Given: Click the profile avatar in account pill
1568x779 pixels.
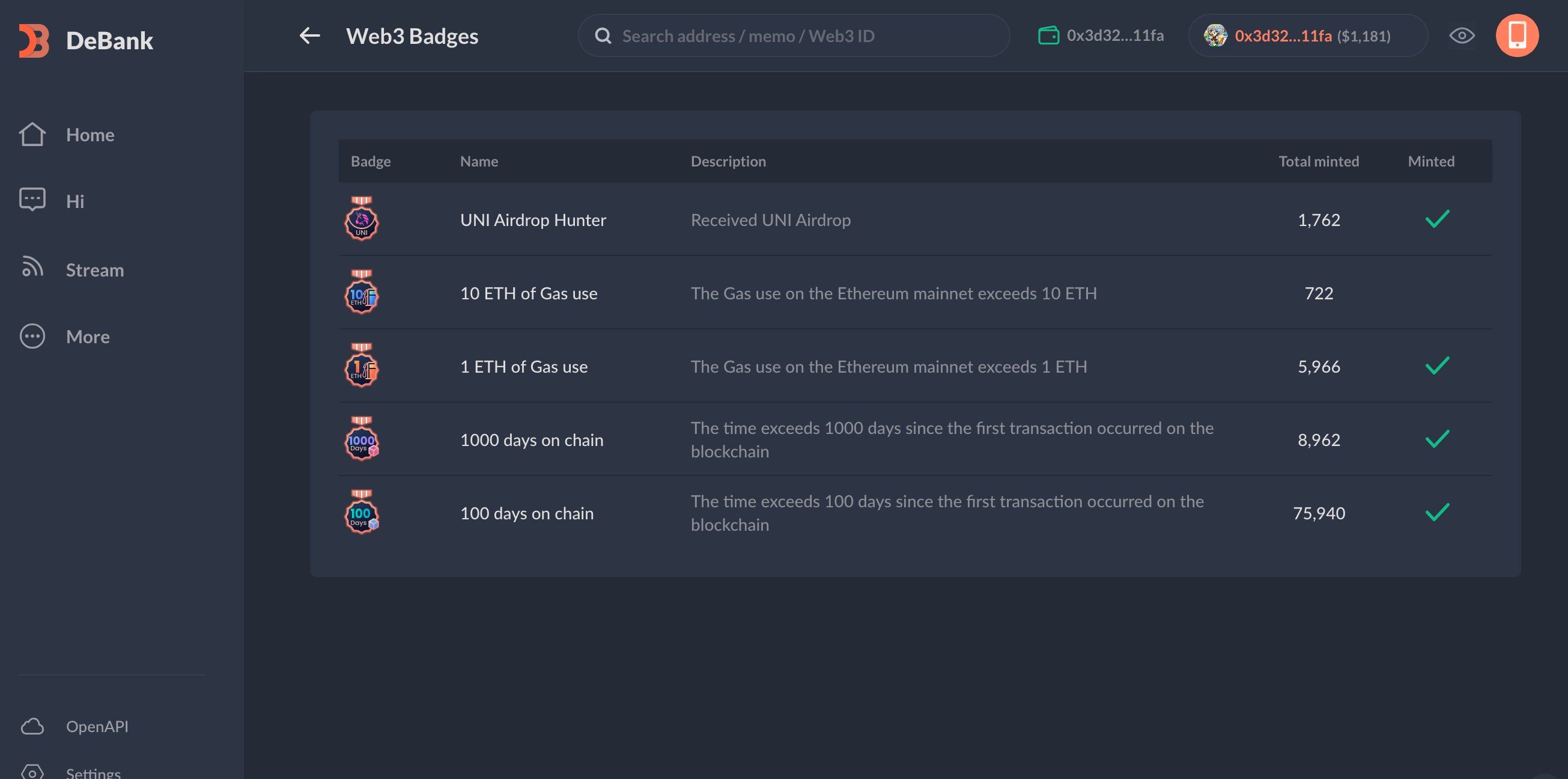Looking at the screenshot, I should [x=1215, y=36].
